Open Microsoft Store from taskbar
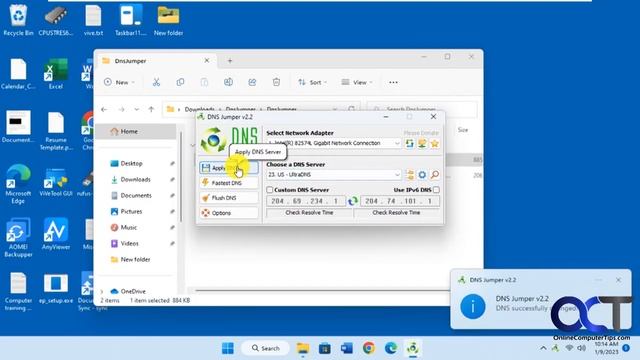Screen dimensions: 640x360 point(325,348)
